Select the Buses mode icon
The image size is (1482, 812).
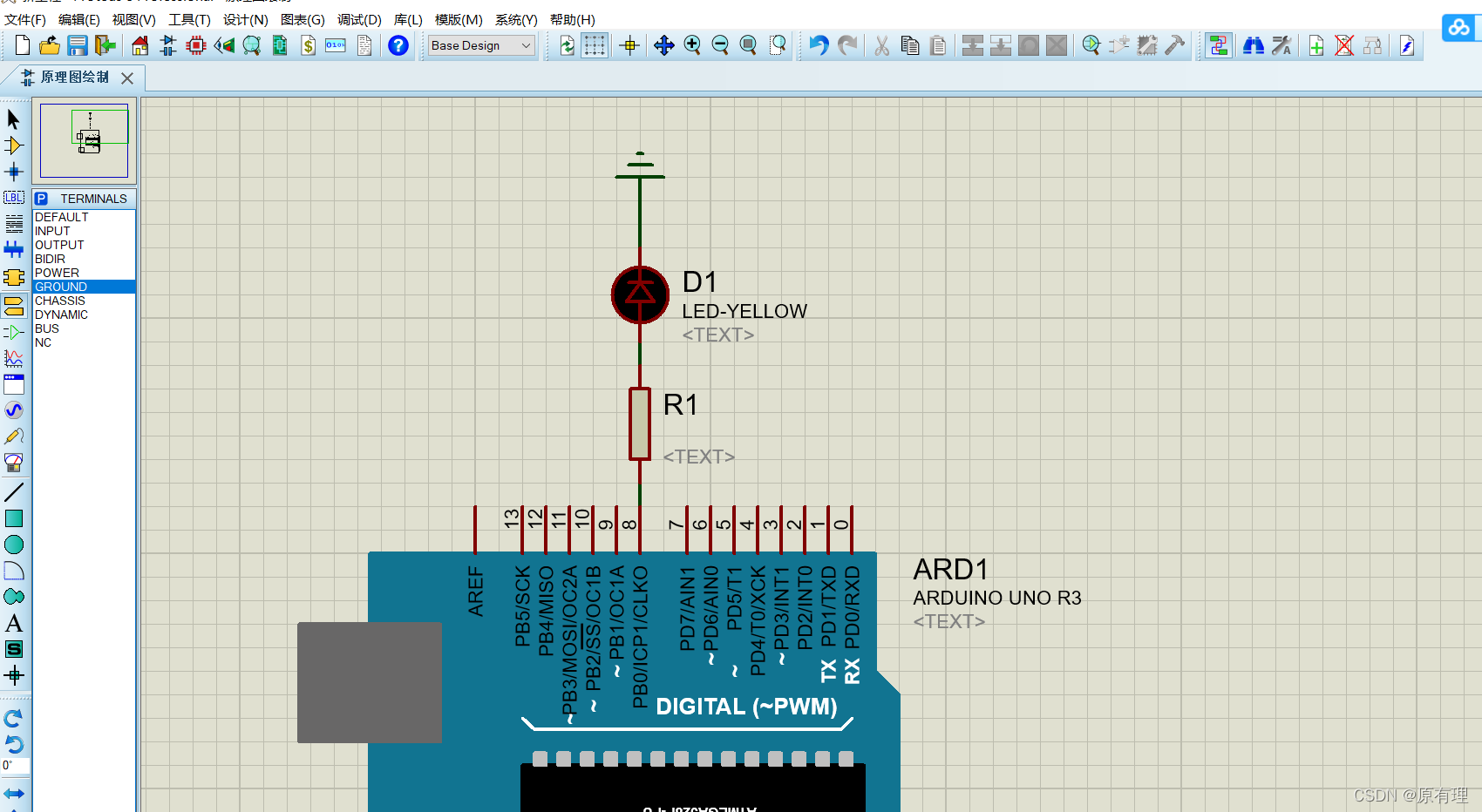pyautogui.click(x=14, y=250)
